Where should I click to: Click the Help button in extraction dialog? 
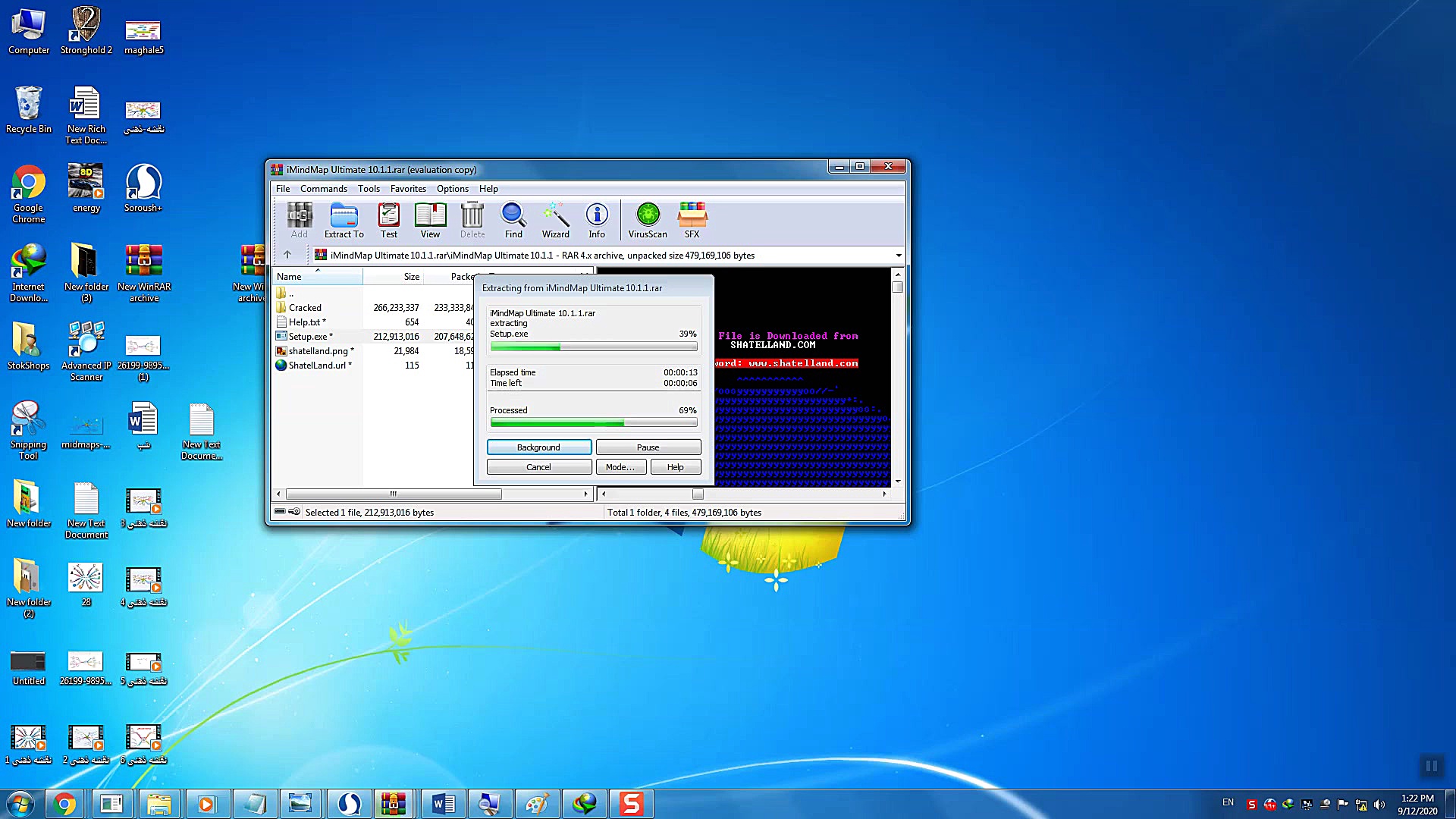coord(676,467)
